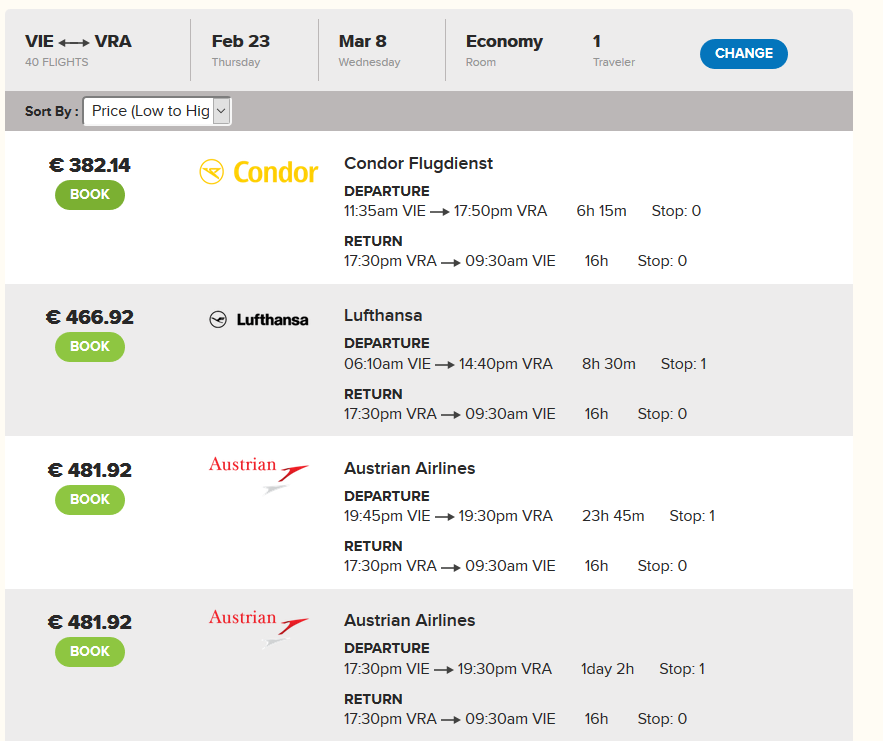Book the Condor flight for €382.14

point(90,195)
